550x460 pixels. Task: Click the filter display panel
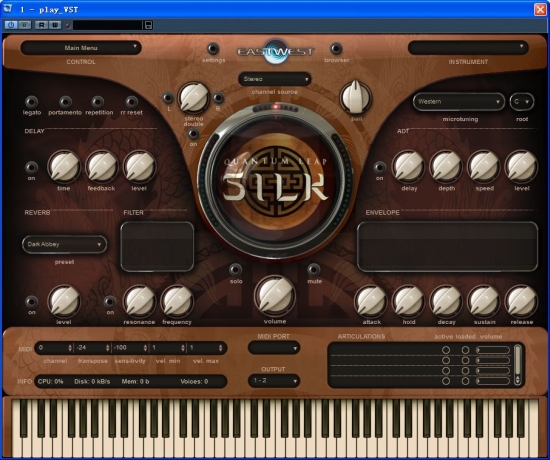[x=157, y=246]
